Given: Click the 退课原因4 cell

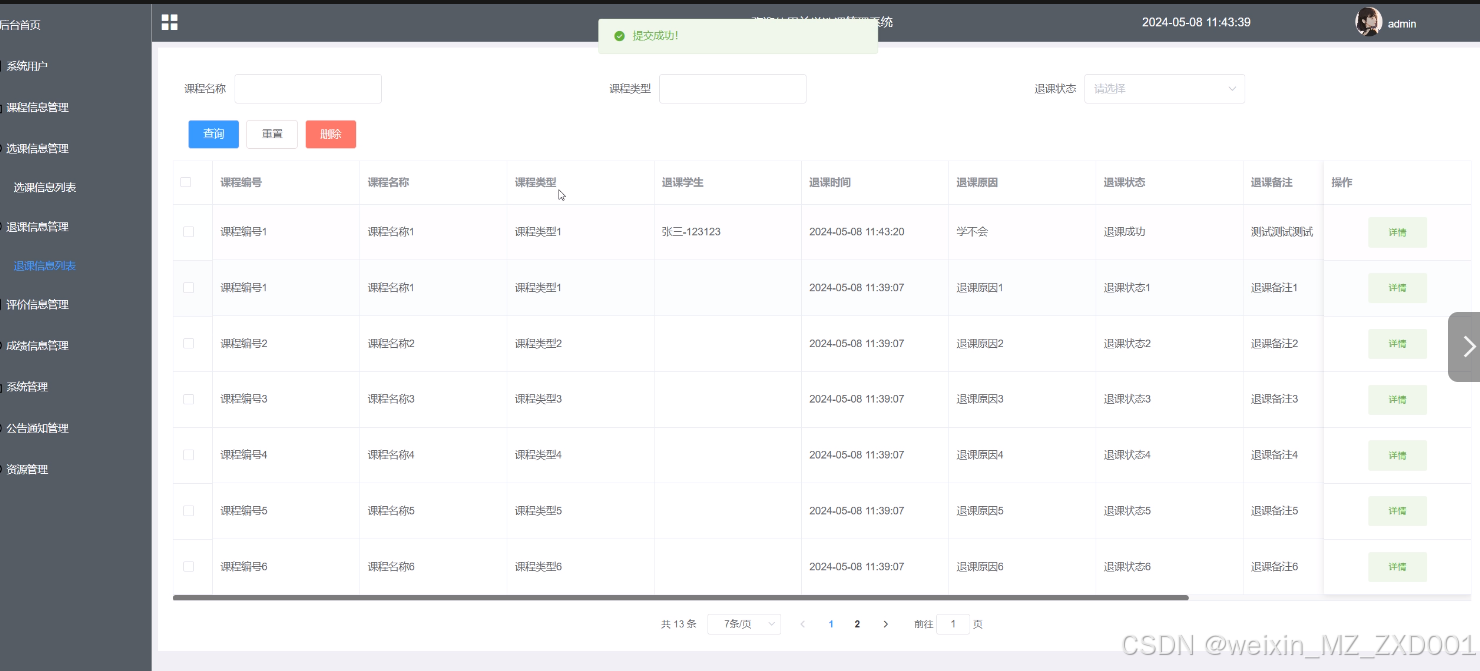Looking at the screenshot, I should coord(980,455).
